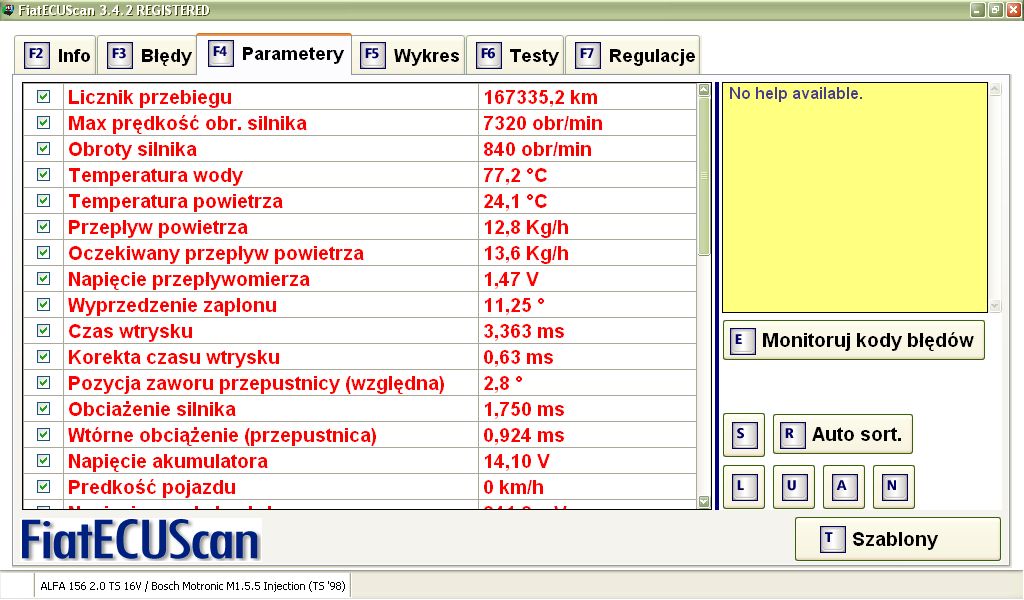
Task: Select the 1,47 V value
Action: (511, 279)
